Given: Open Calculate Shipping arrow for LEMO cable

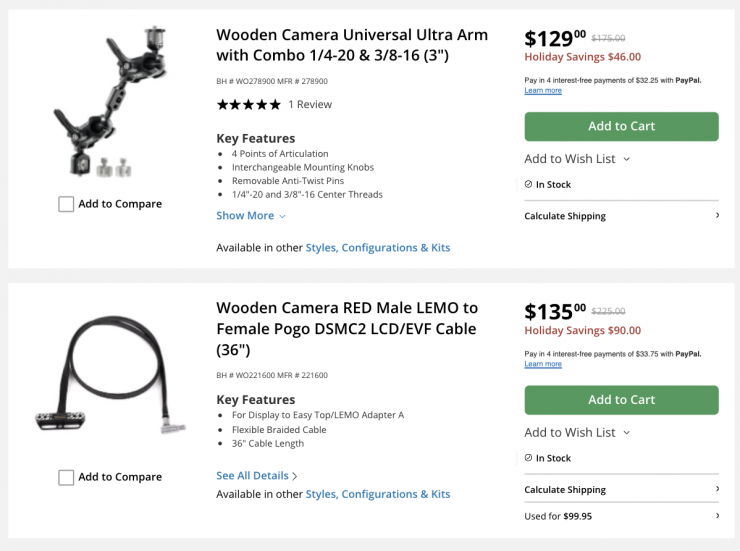Looking at the screenshot, I should [717, 489].
